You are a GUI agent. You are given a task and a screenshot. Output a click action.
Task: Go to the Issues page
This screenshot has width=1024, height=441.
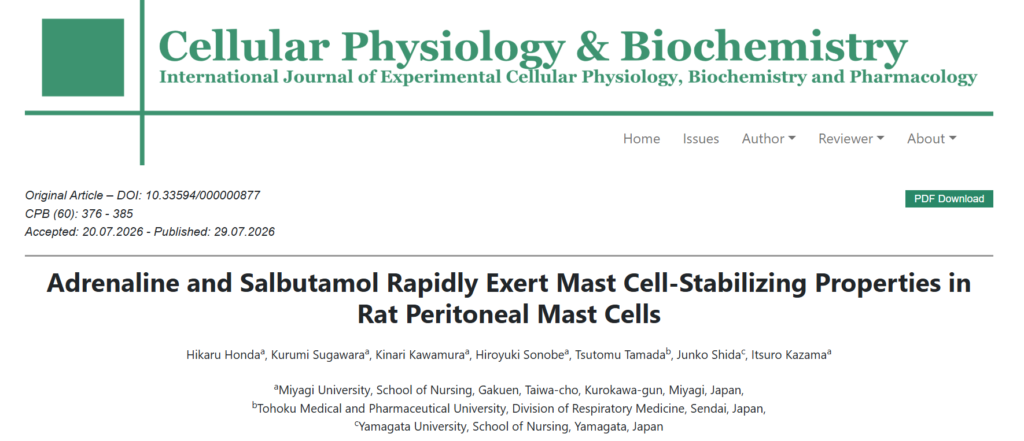point(701,139)
